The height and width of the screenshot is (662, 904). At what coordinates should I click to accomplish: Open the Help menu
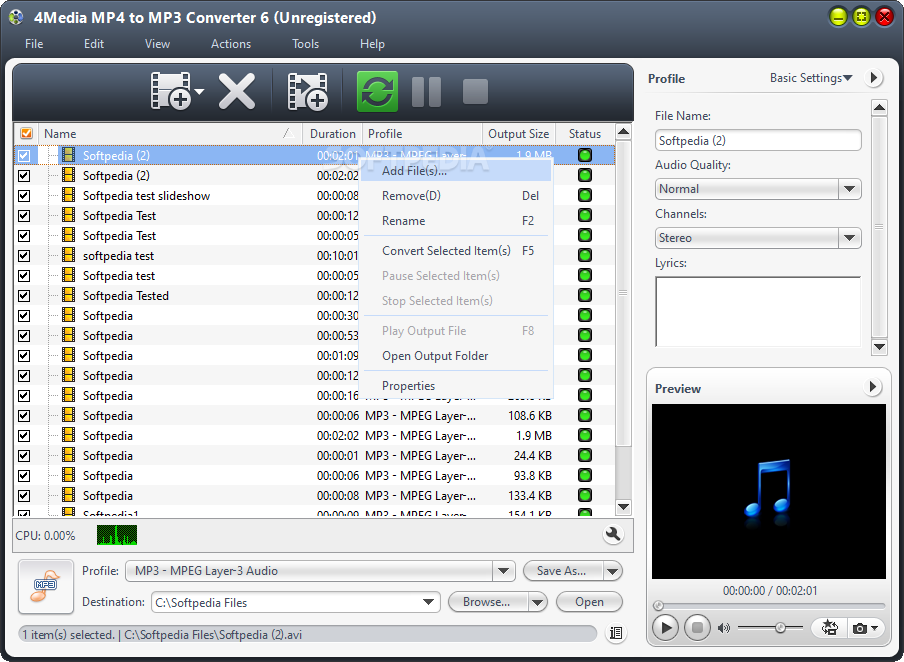372,44
